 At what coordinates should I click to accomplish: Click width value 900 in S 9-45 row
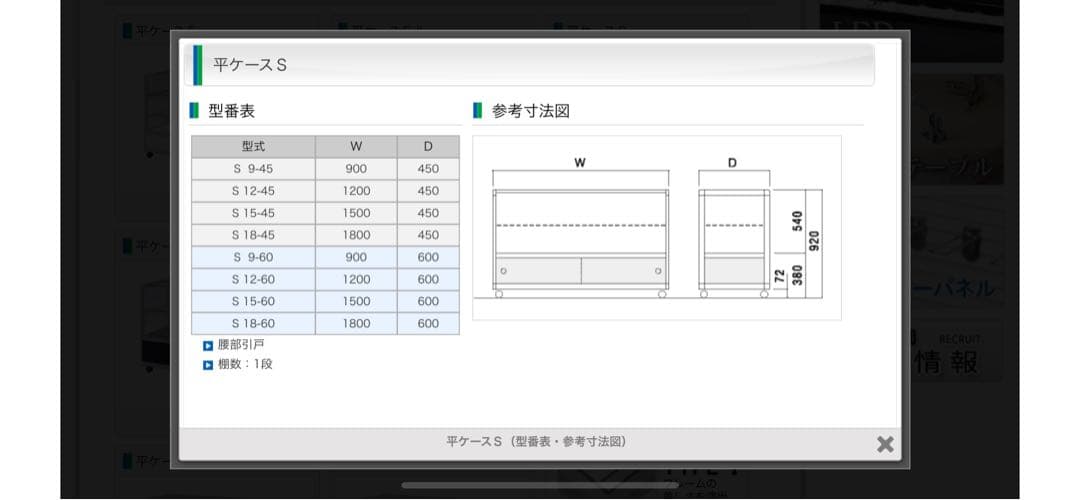(x=356, y=169)
